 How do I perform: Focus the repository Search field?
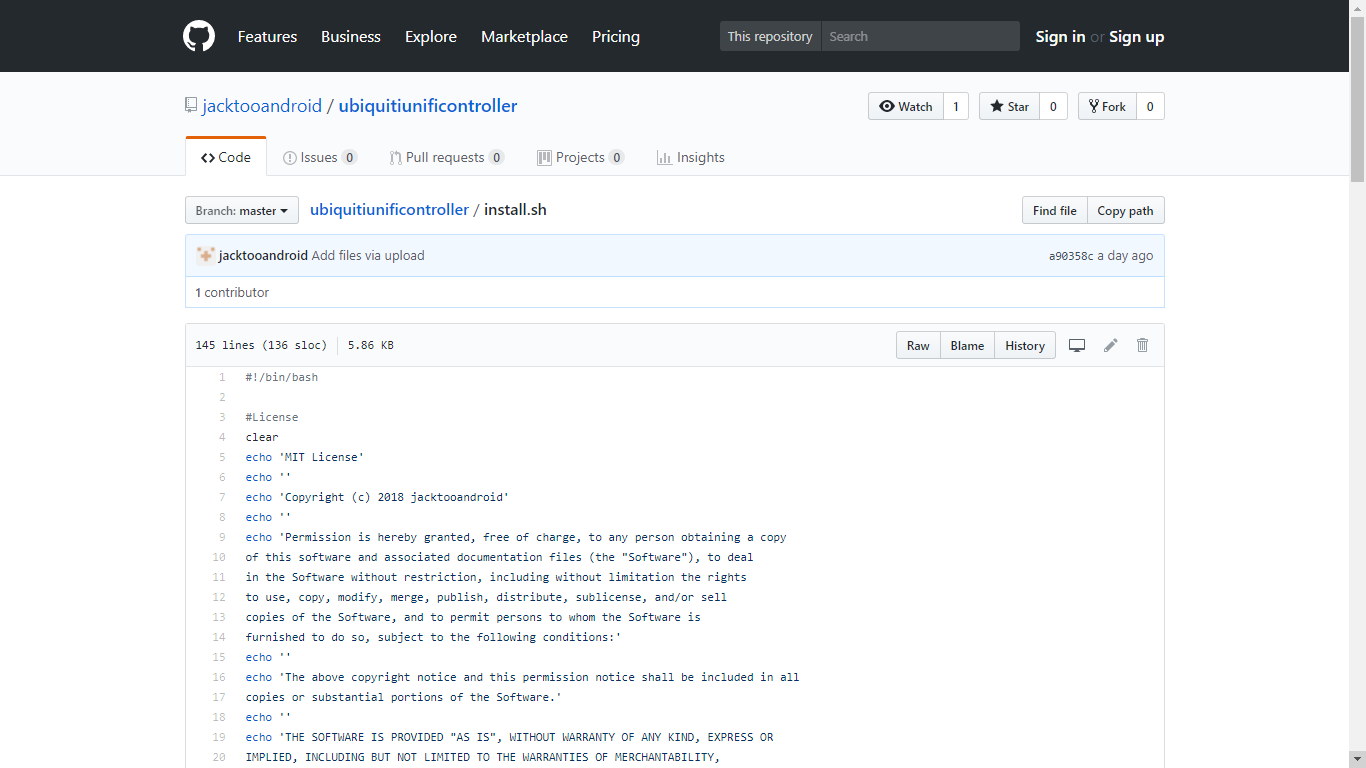[920, 37]
